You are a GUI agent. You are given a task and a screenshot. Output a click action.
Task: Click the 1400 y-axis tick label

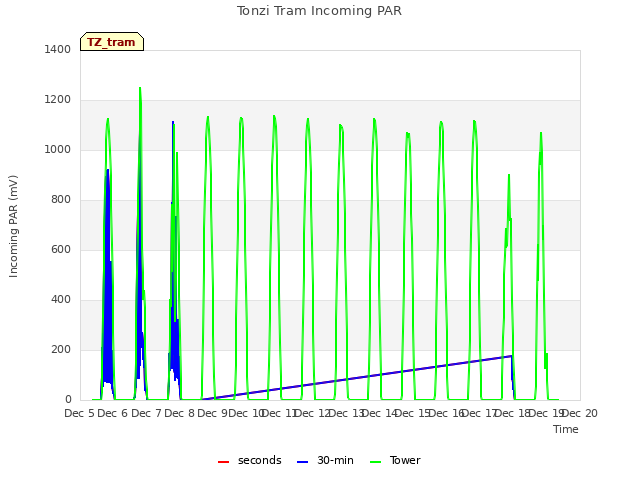click(58, 49)
